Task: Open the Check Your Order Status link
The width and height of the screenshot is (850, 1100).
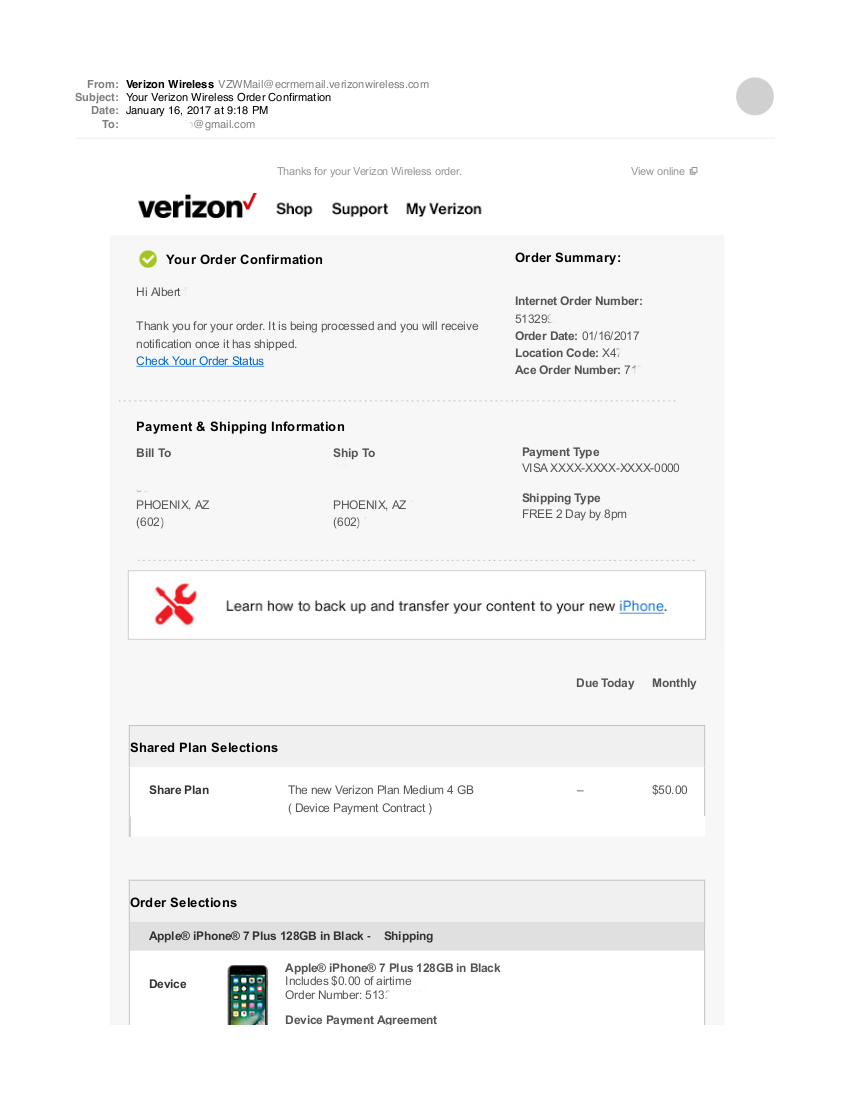Action: [x=200, y=361]
